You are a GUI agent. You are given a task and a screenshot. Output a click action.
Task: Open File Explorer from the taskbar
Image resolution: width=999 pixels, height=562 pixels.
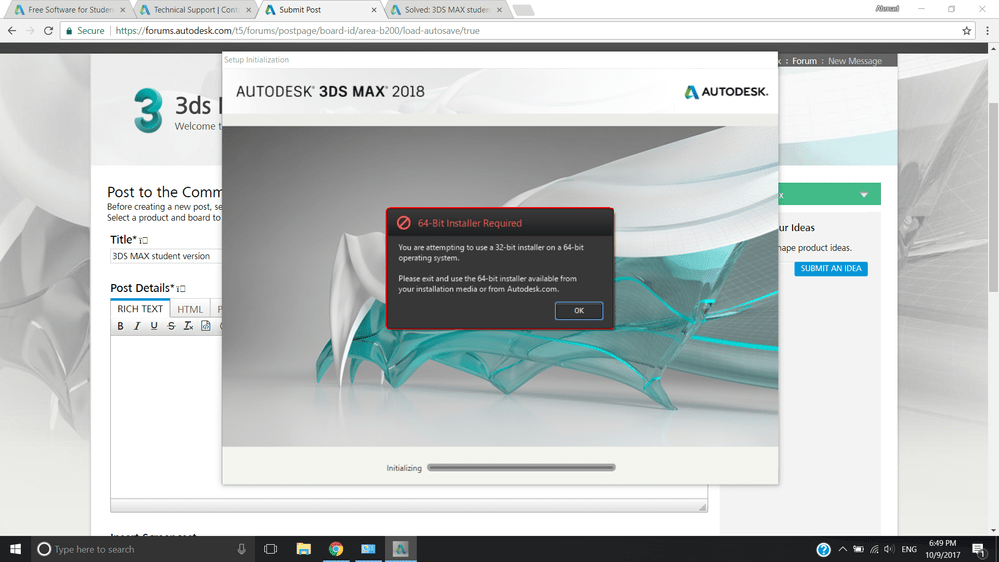click(x=303, y=549)
